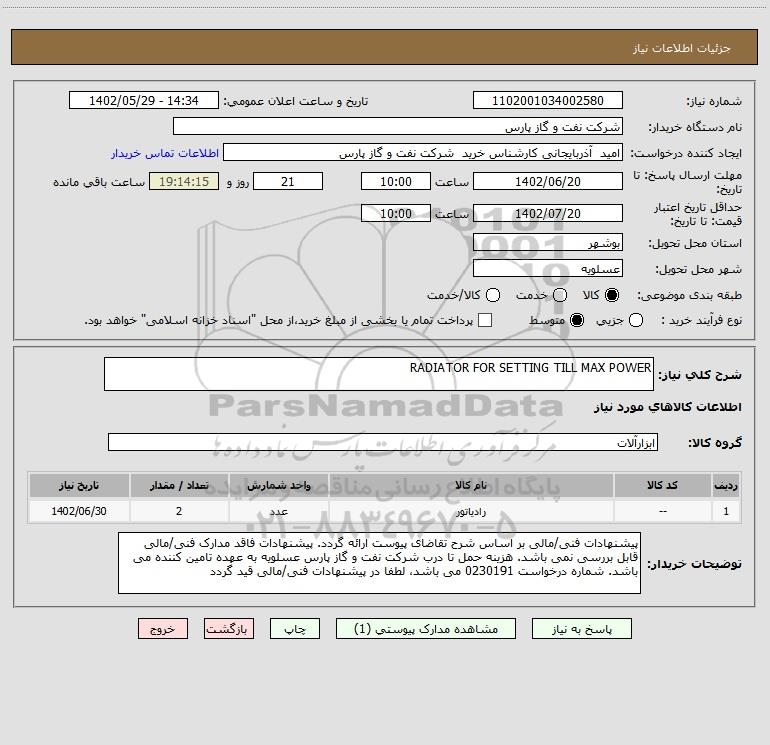Select the متوسط purchase type radio
Image resolution: width=770 pixels, height=745 pixels.
tap(577, 320)
